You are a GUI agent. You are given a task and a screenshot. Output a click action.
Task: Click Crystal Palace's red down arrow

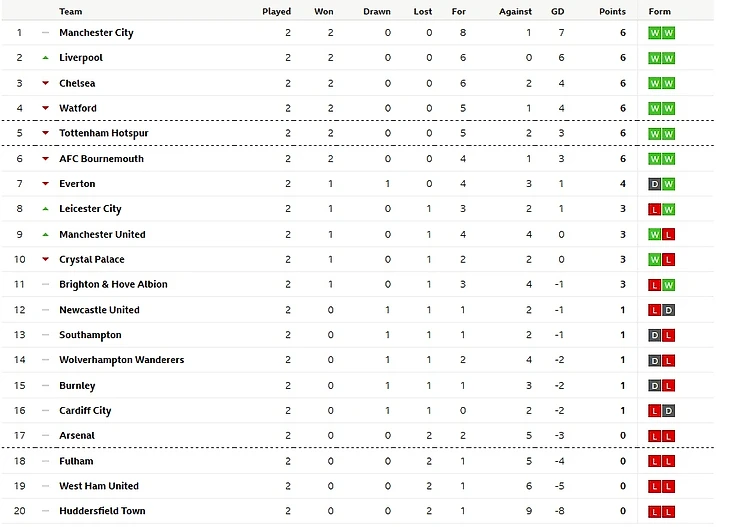(x=45, y=259)
